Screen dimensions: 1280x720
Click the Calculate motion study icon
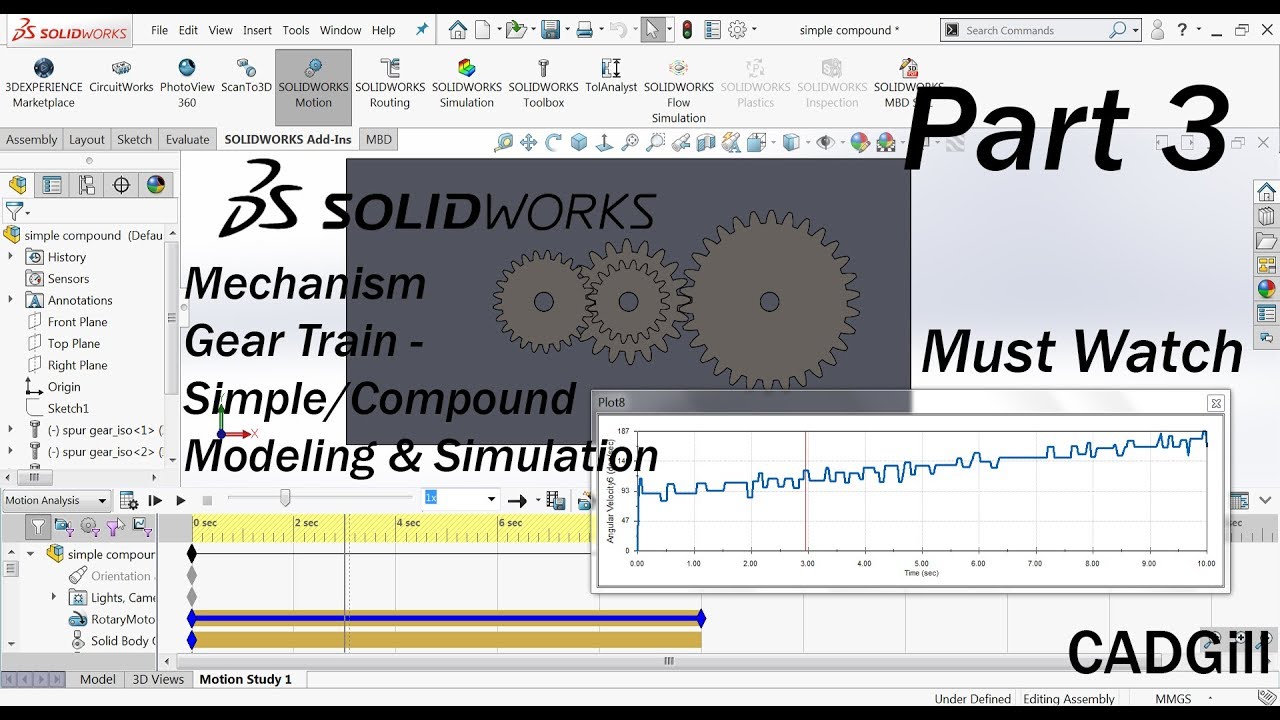[x=129, y=500]
